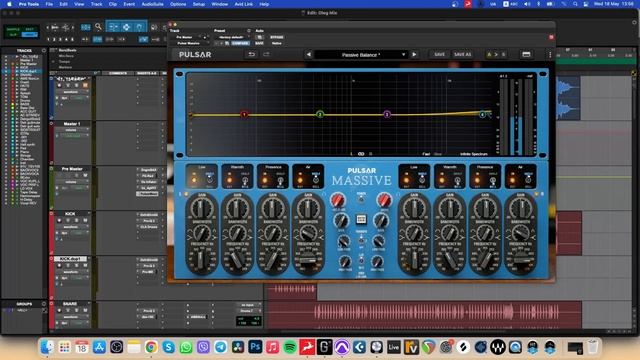Go to the next Pulsar preset
This screenshot has height=360, width=640.
[414, 54]
